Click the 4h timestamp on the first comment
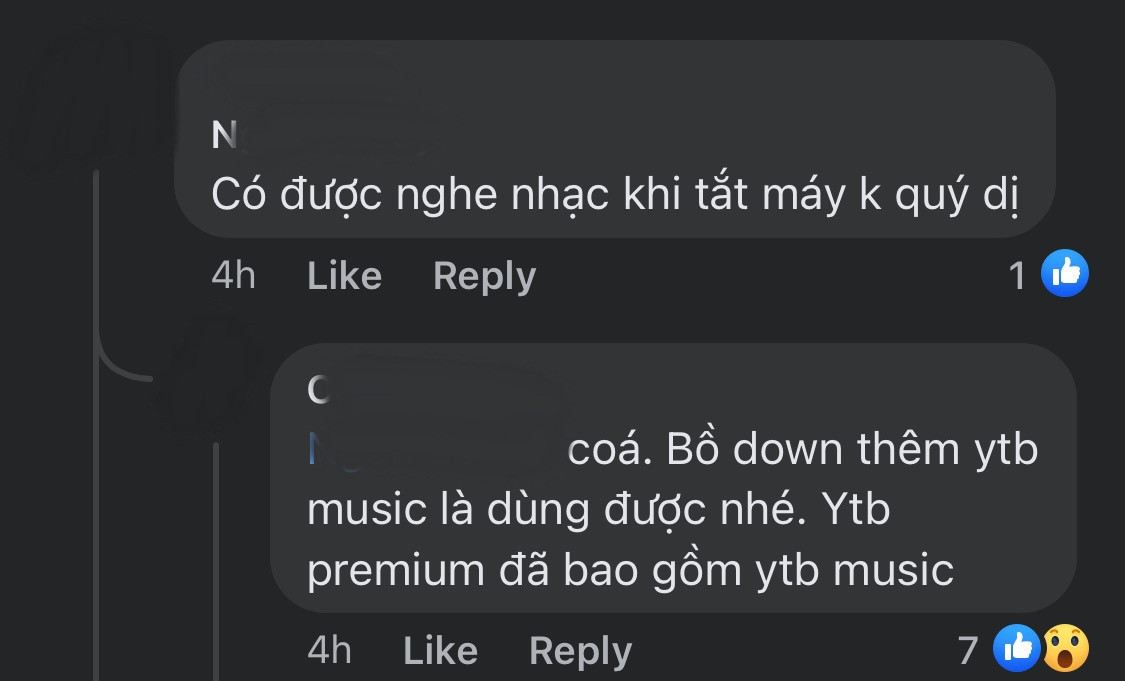The width and height of the screenshot is (1125, 681). [x=232, y=275]
